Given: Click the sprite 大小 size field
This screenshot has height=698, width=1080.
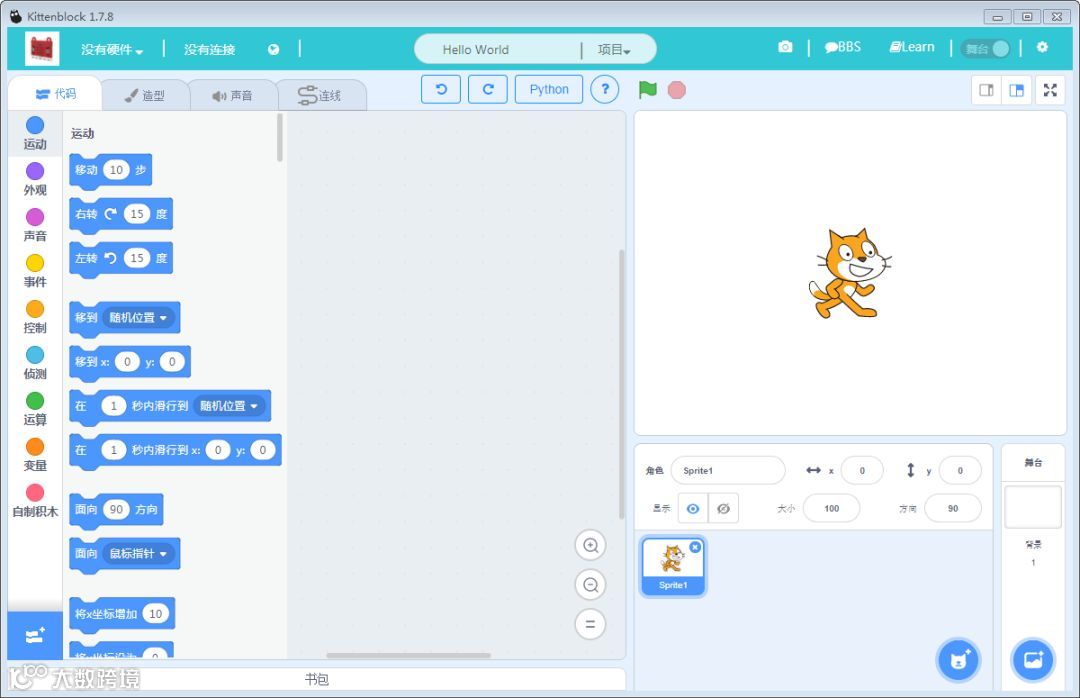Looking at the screenshot, I should 831,509.
